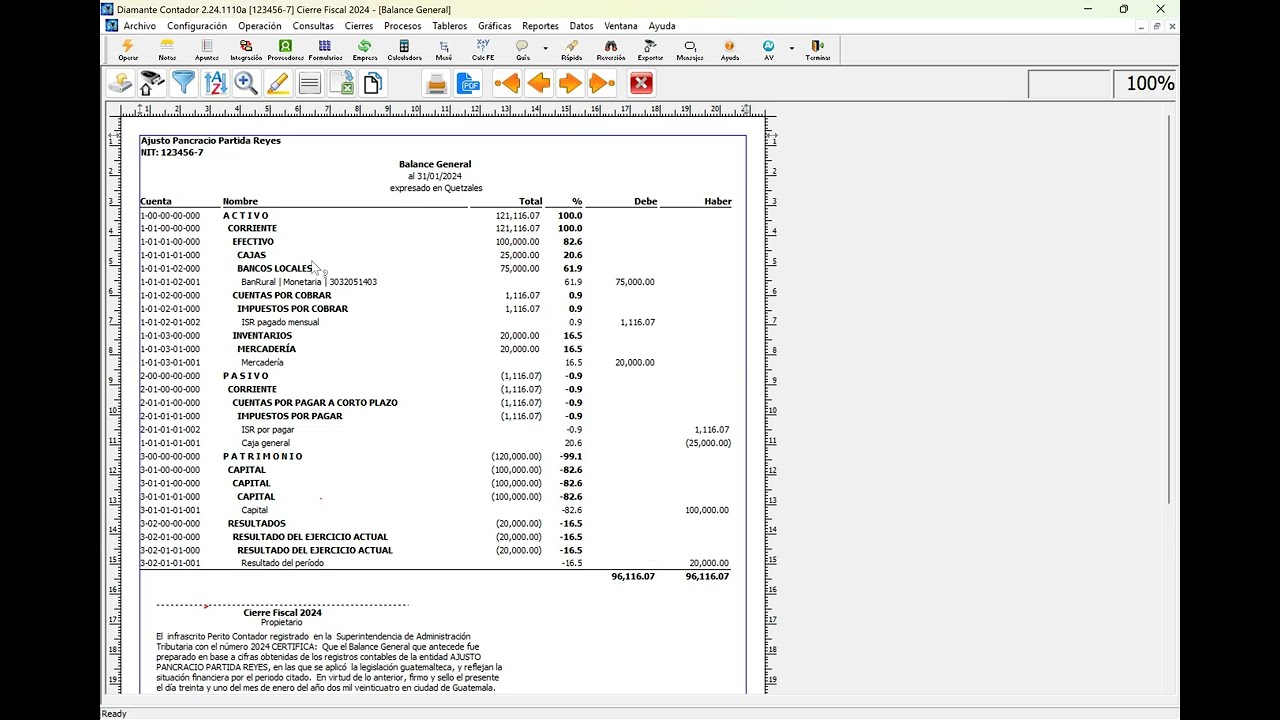This screenshot has width=1280, height=720.
Task: Open the Calculadora icon
Action: (x=404, y=50)
